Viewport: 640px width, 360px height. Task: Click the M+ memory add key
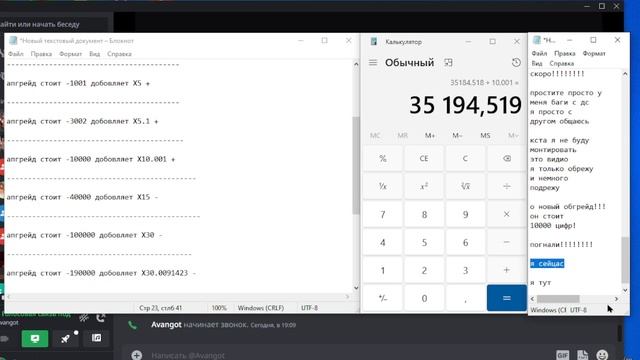coord(430,135)
